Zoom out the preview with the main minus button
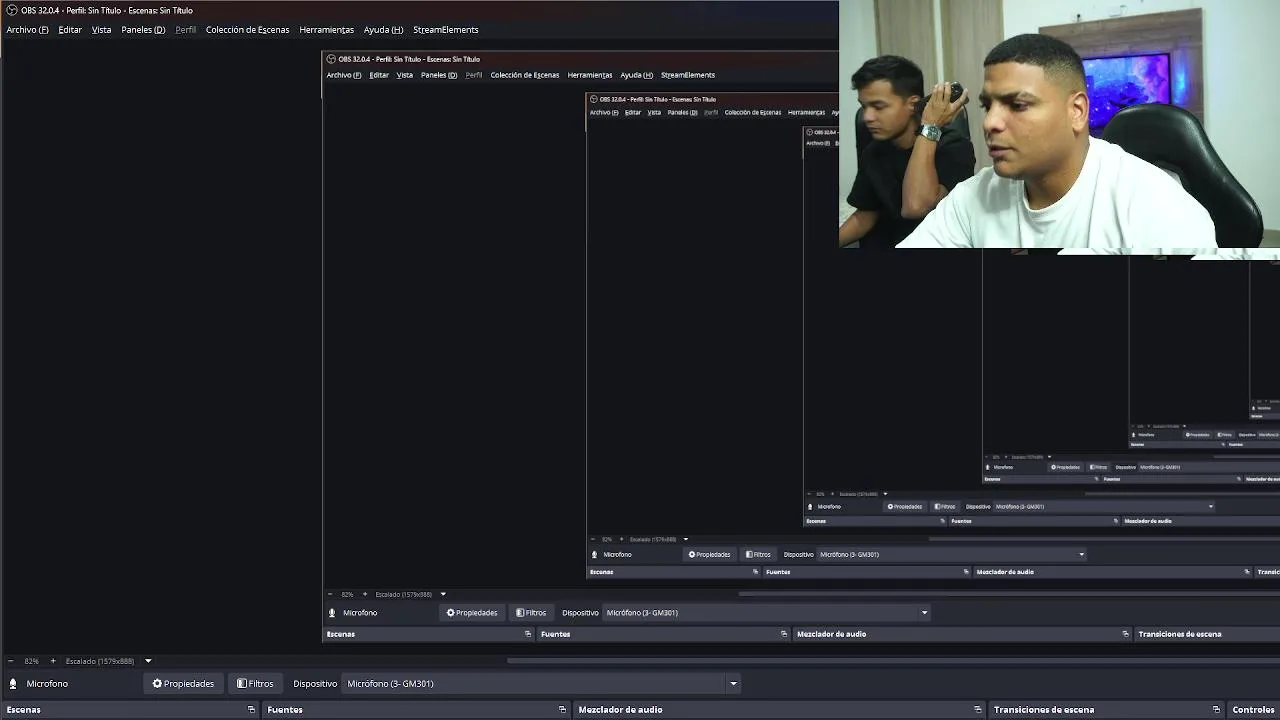This screenshot has width=1280, height=720. pos(11,661)
